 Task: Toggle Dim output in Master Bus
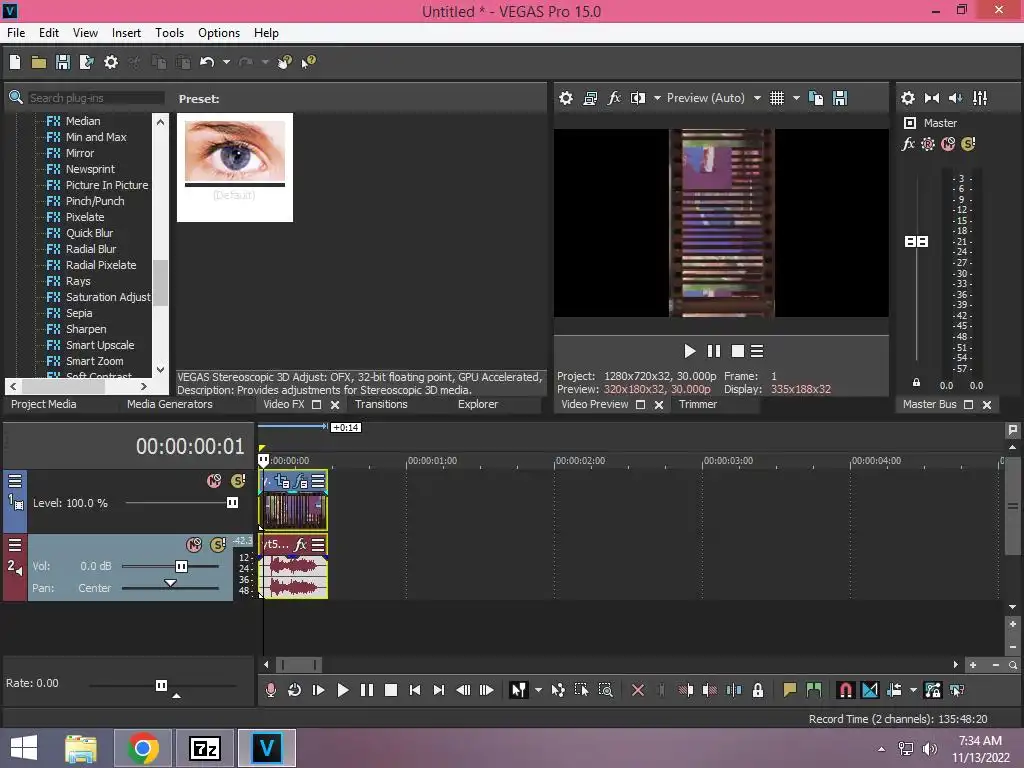click(x=955, y=98)
